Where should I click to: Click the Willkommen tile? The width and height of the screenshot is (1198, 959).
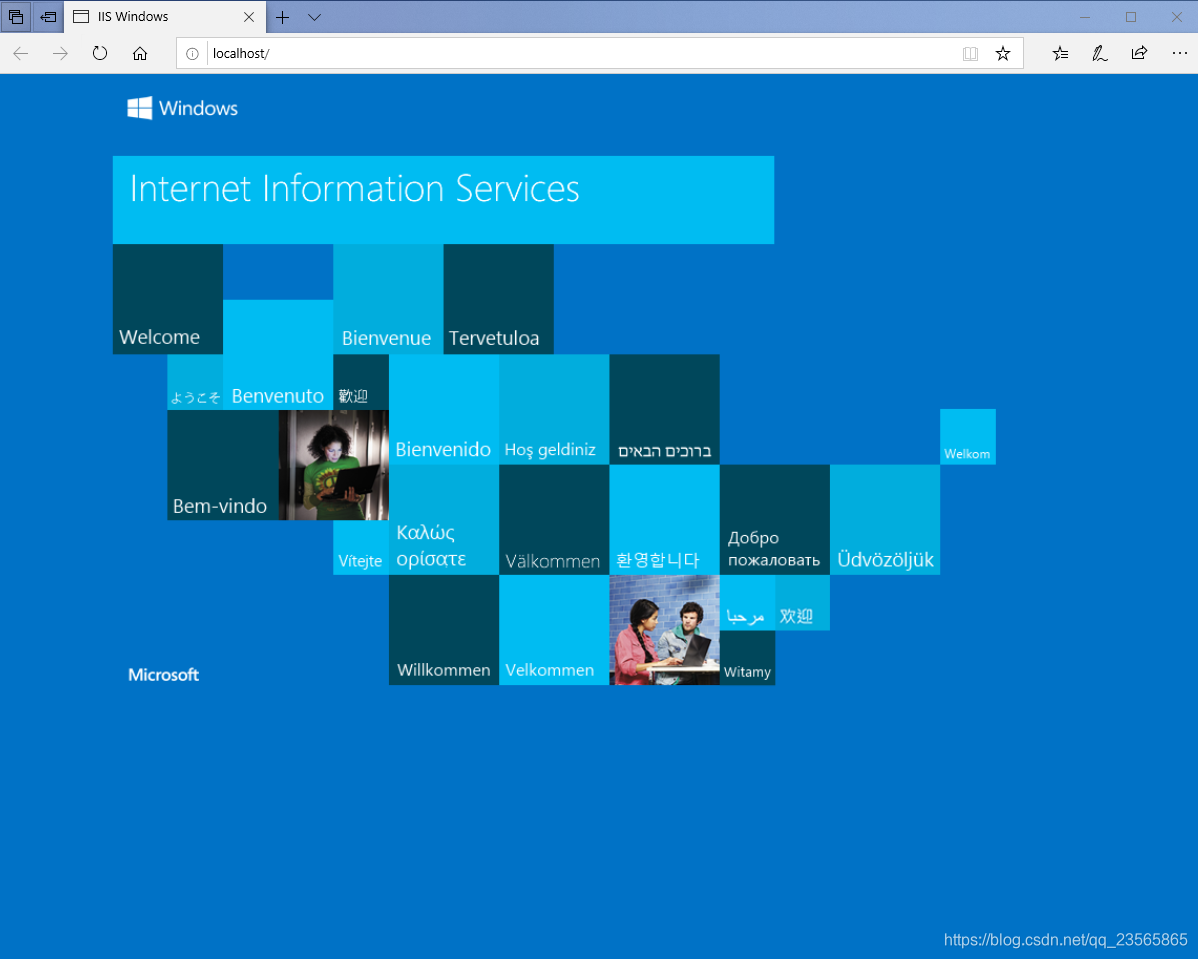click(444, 630)
